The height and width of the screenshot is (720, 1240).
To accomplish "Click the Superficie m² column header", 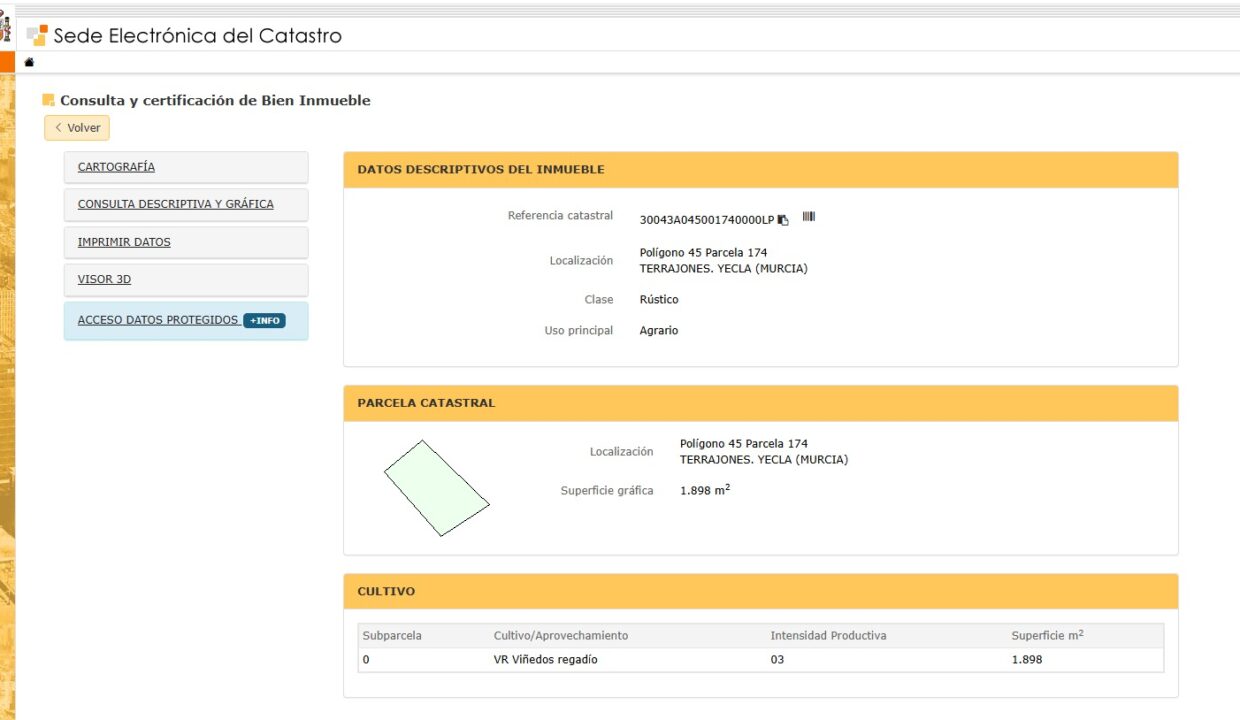I will pos(1047,635).
